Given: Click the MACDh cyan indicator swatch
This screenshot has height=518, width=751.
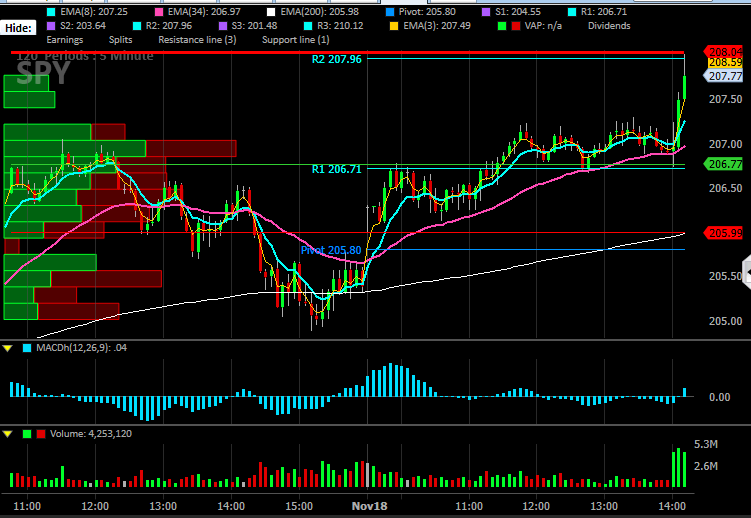Looking at the screenshot, I should click(27, 348).
